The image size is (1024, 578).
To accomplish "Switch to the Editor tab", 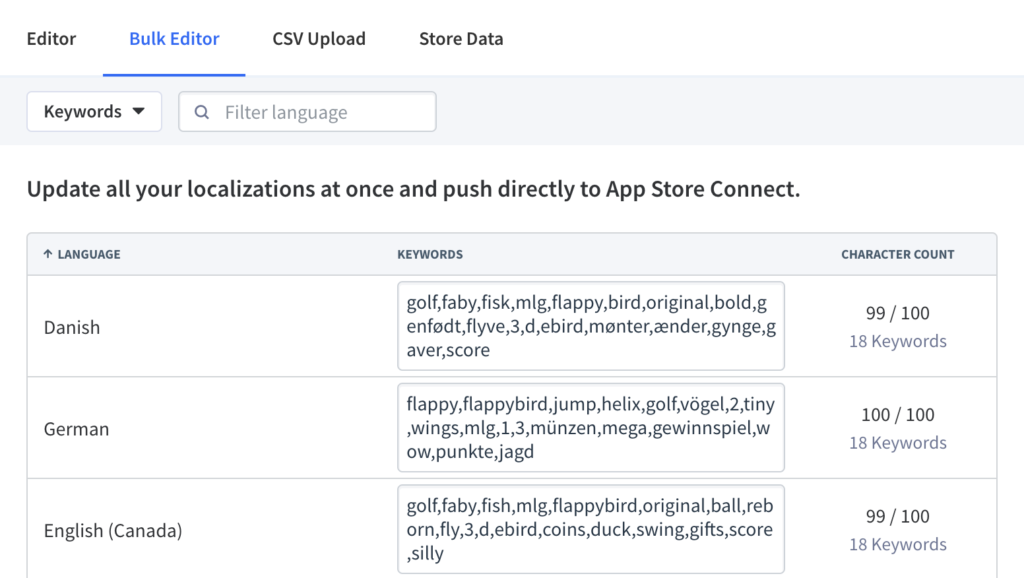I will pyautogui.click(x=51, y=39).
